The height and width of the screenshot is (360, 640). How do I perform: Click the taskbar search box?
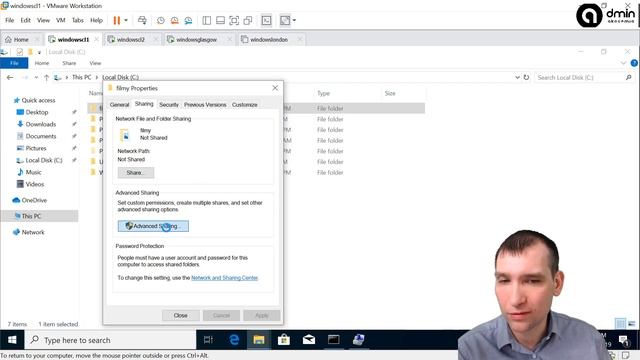tap(110, 340)
